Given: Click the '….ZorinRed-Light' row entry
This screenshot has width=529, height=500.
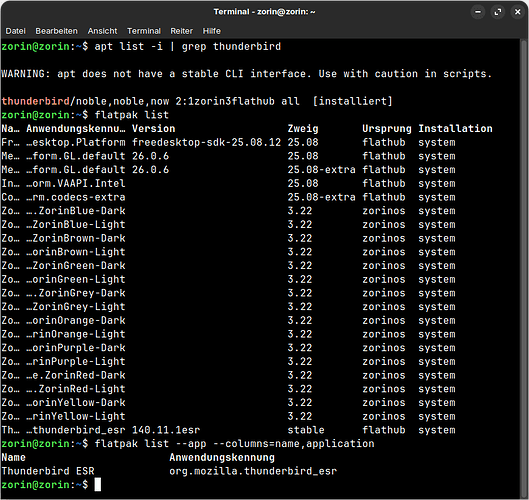Looking at the screenshot, I should pos(76,389).
